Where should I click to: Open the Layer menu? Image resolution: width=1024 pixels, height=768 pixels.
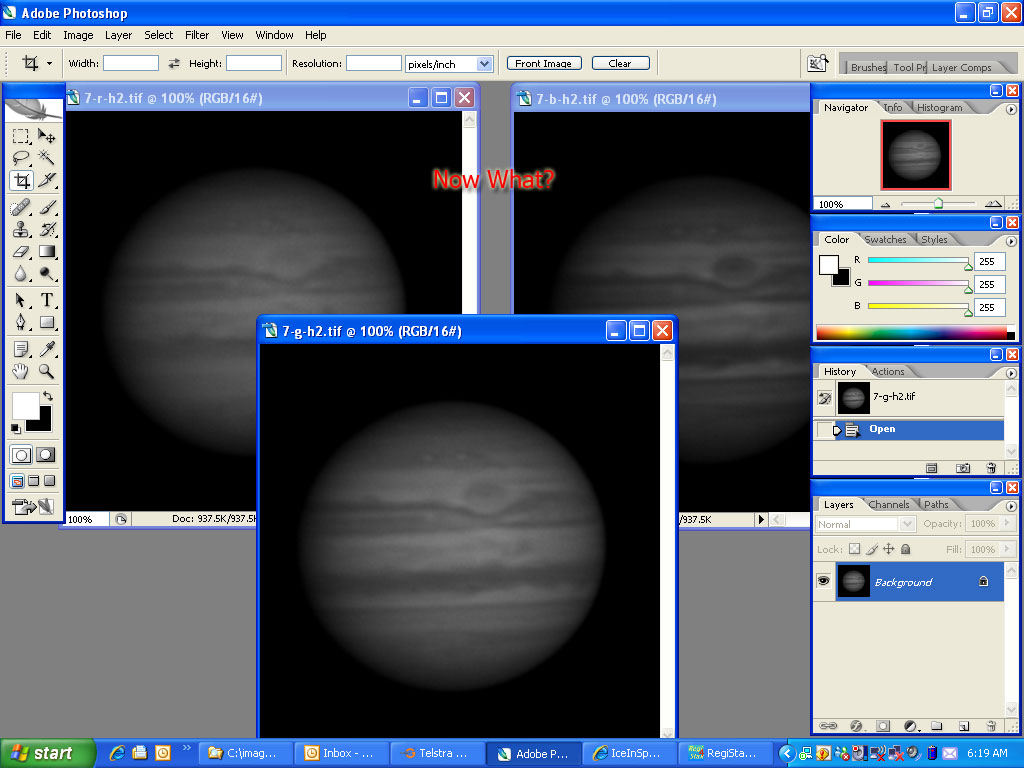(118, 35)
